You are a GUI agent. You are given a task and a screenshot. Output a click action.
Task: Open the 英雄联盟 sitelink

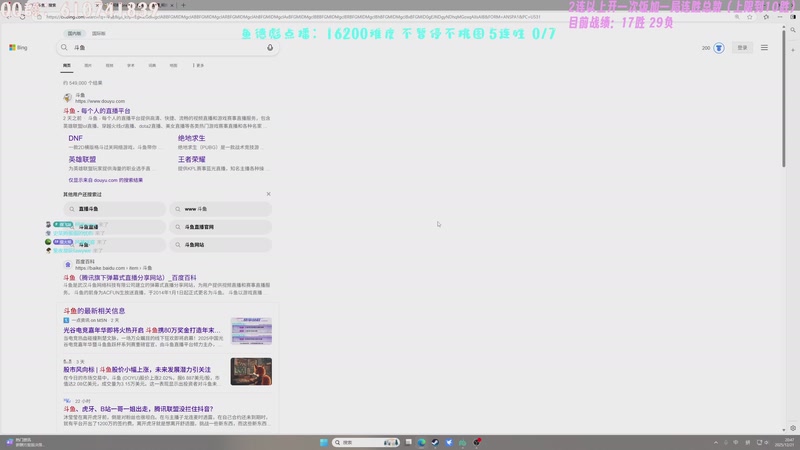click(82, 159)
